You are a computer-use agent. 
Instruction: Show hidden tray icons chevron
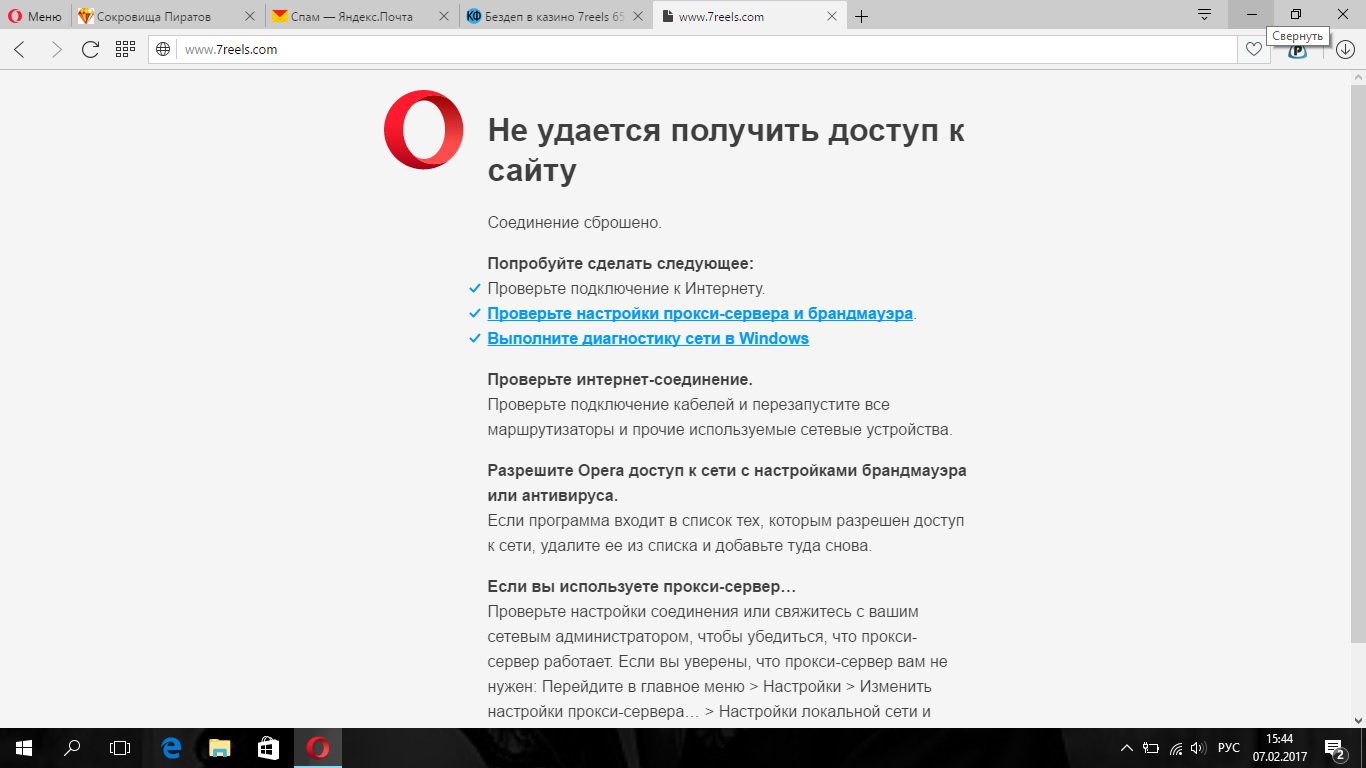tap(1127, 748)
